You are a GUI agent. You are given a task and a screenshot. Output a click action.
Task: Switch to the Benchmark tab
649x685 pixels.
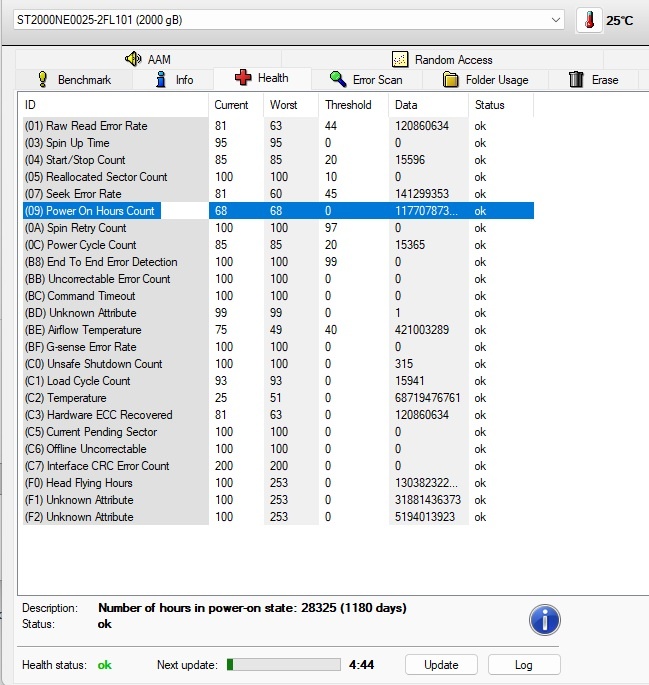point(74,80)
